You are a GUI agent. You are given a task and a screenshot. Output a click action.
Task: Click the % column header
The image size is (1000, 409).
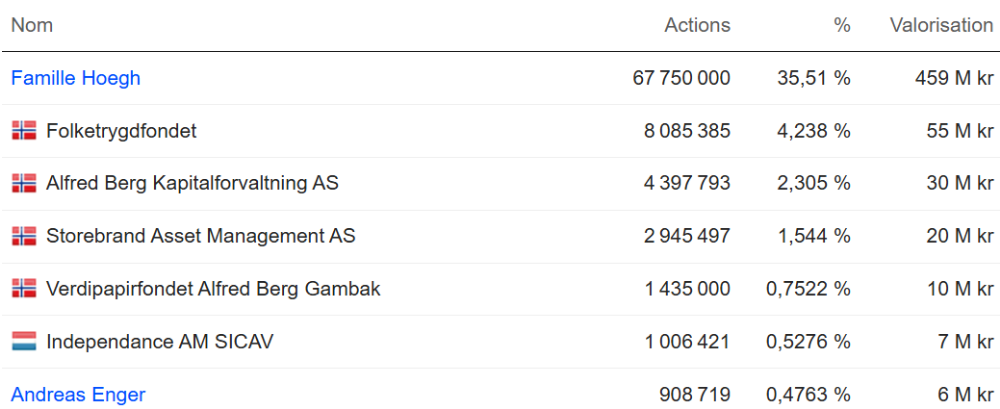coord(842,25)
